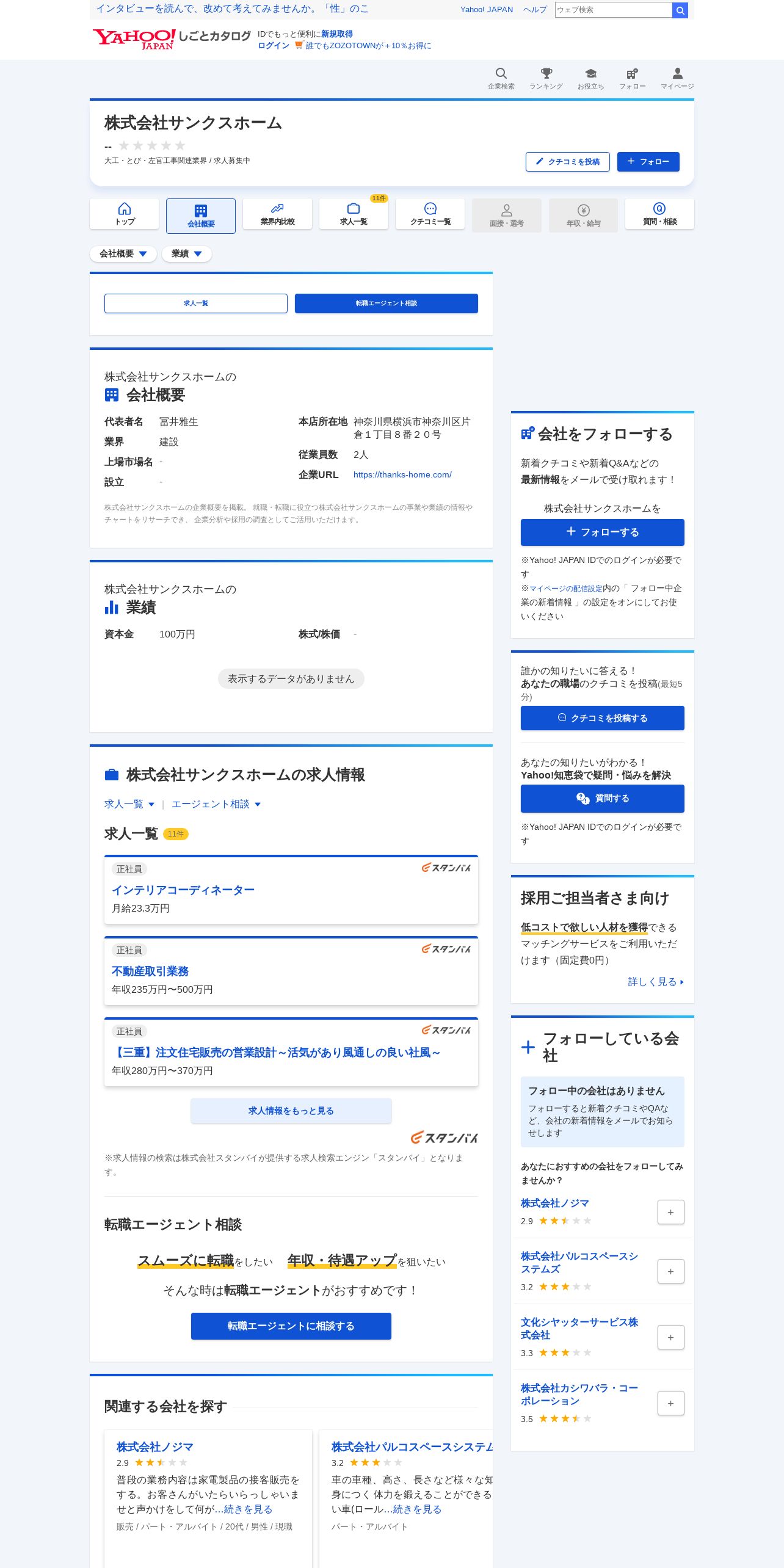
Task: Click the follow icon beside 会社をフォローする
Action: point(528,434)
